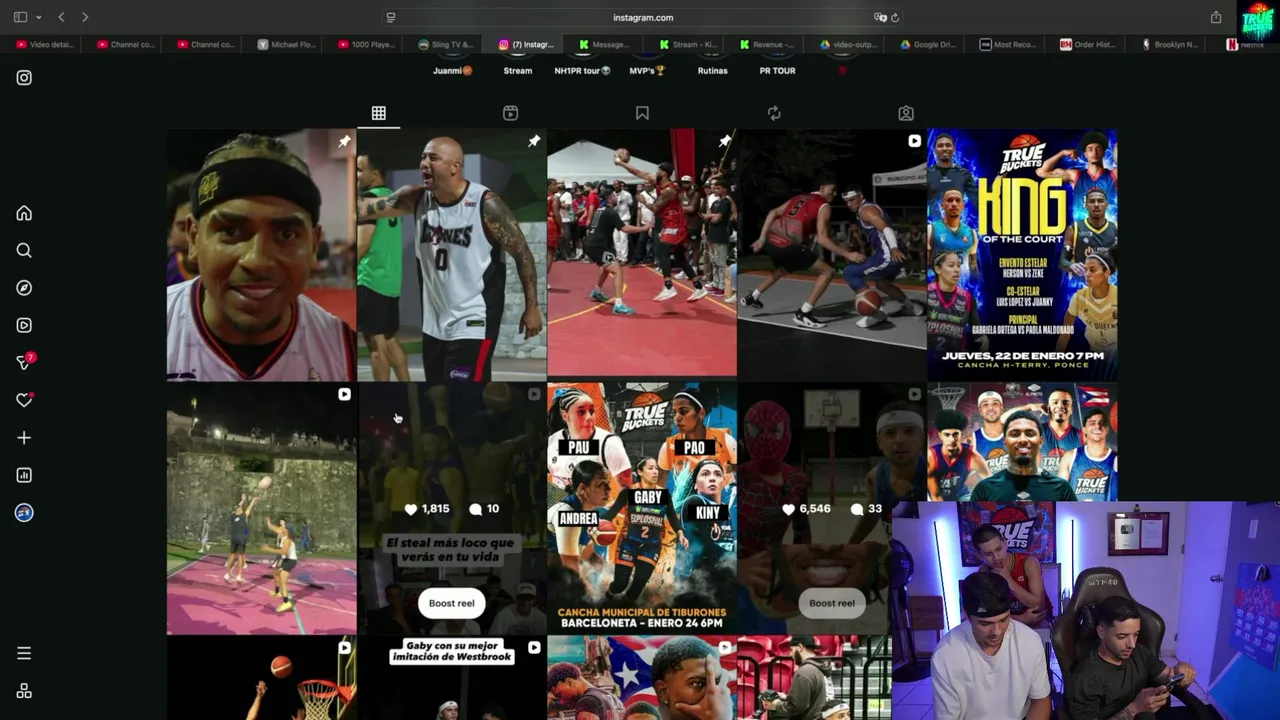This screenshot has width=1280, height=720.
Task: Toggle the Safari sidebar button
Action: point(20,17)
